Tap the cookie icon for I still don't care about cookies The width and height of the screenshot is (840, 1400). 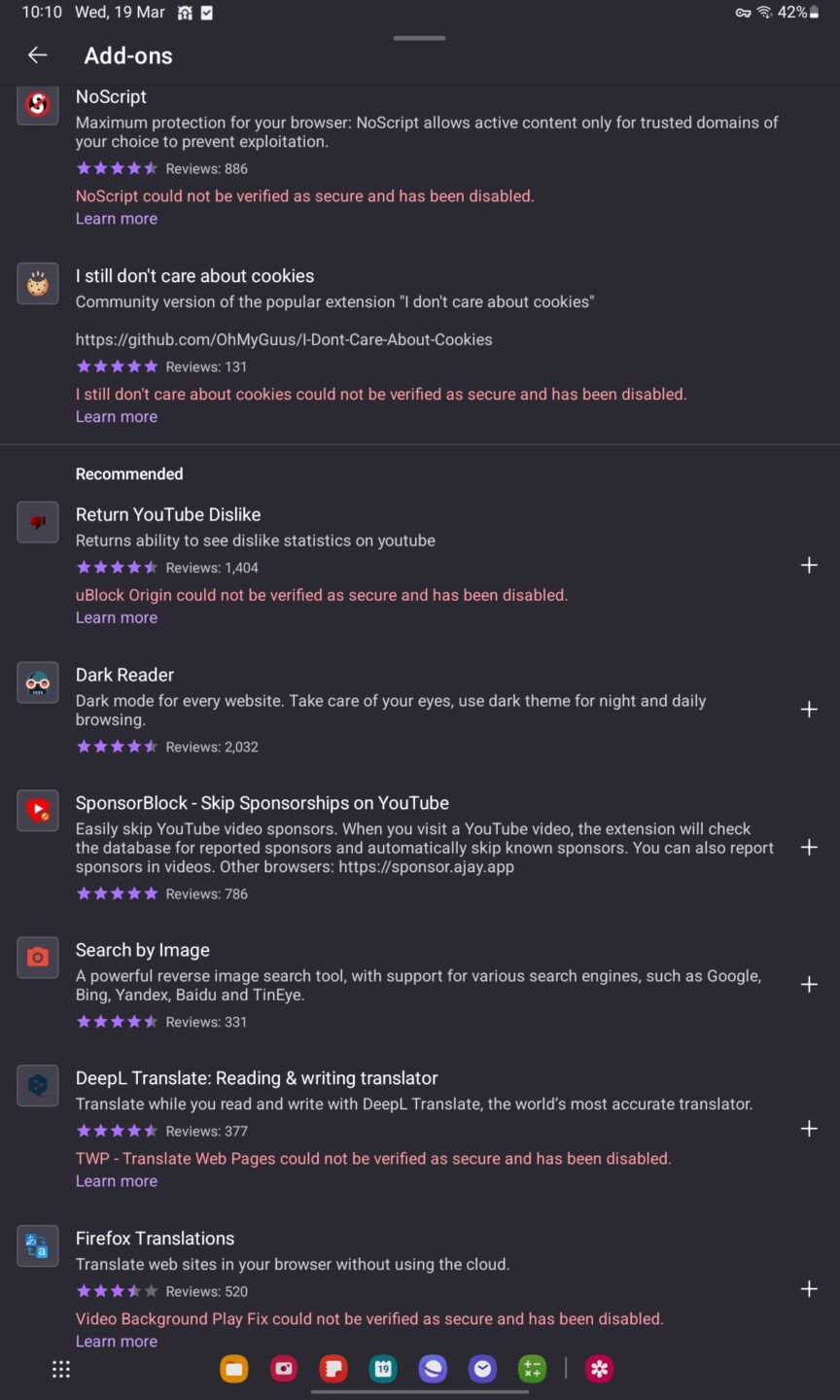coord(38,284)
